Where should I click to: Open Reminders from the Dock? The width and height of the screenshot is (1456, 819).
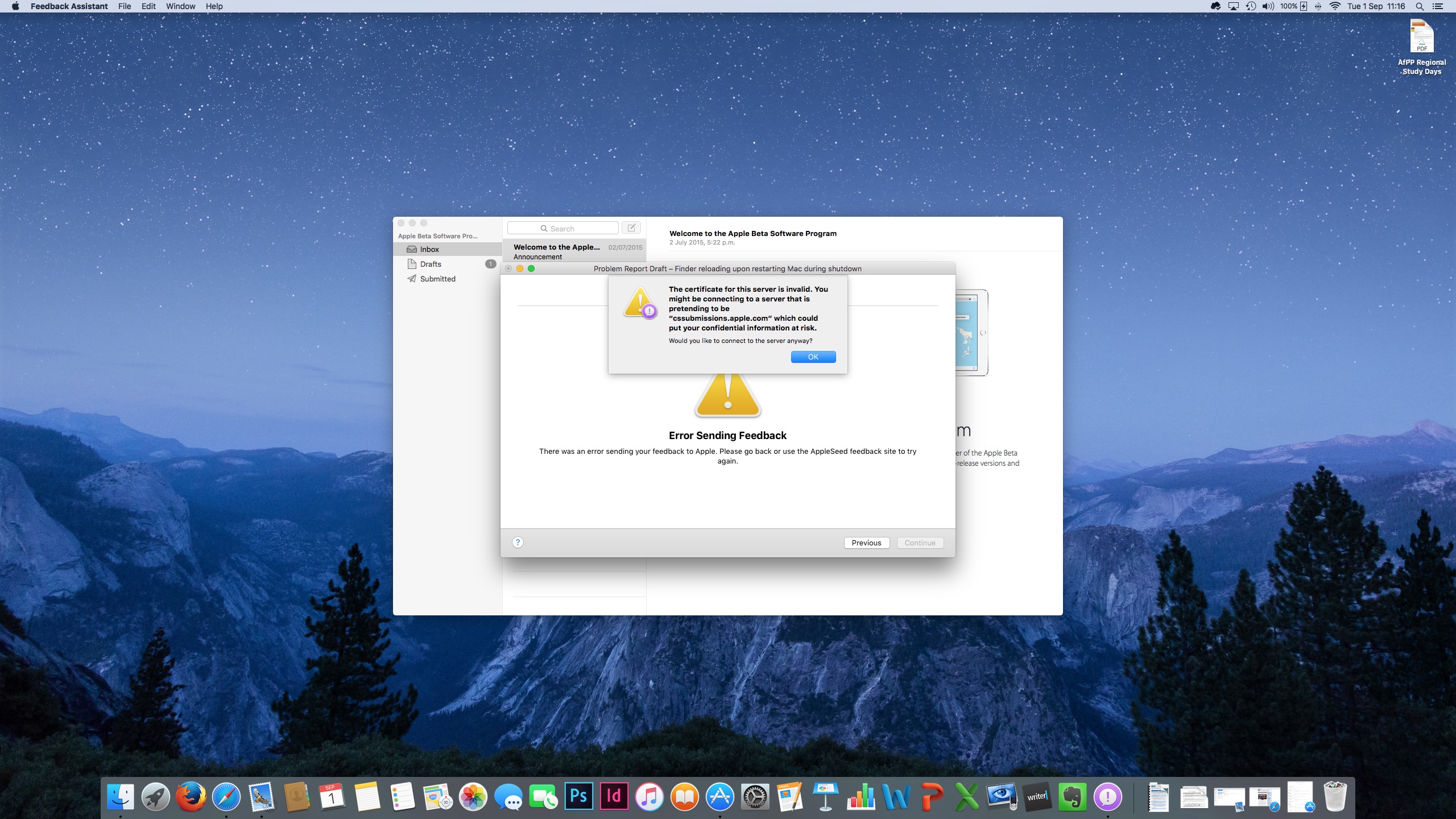click(403, 796)
